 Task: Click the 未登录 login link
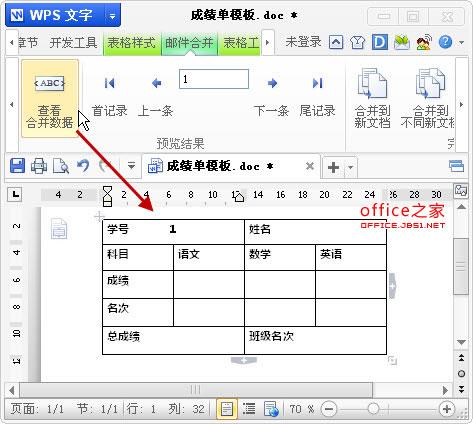[x=303, y=42]
